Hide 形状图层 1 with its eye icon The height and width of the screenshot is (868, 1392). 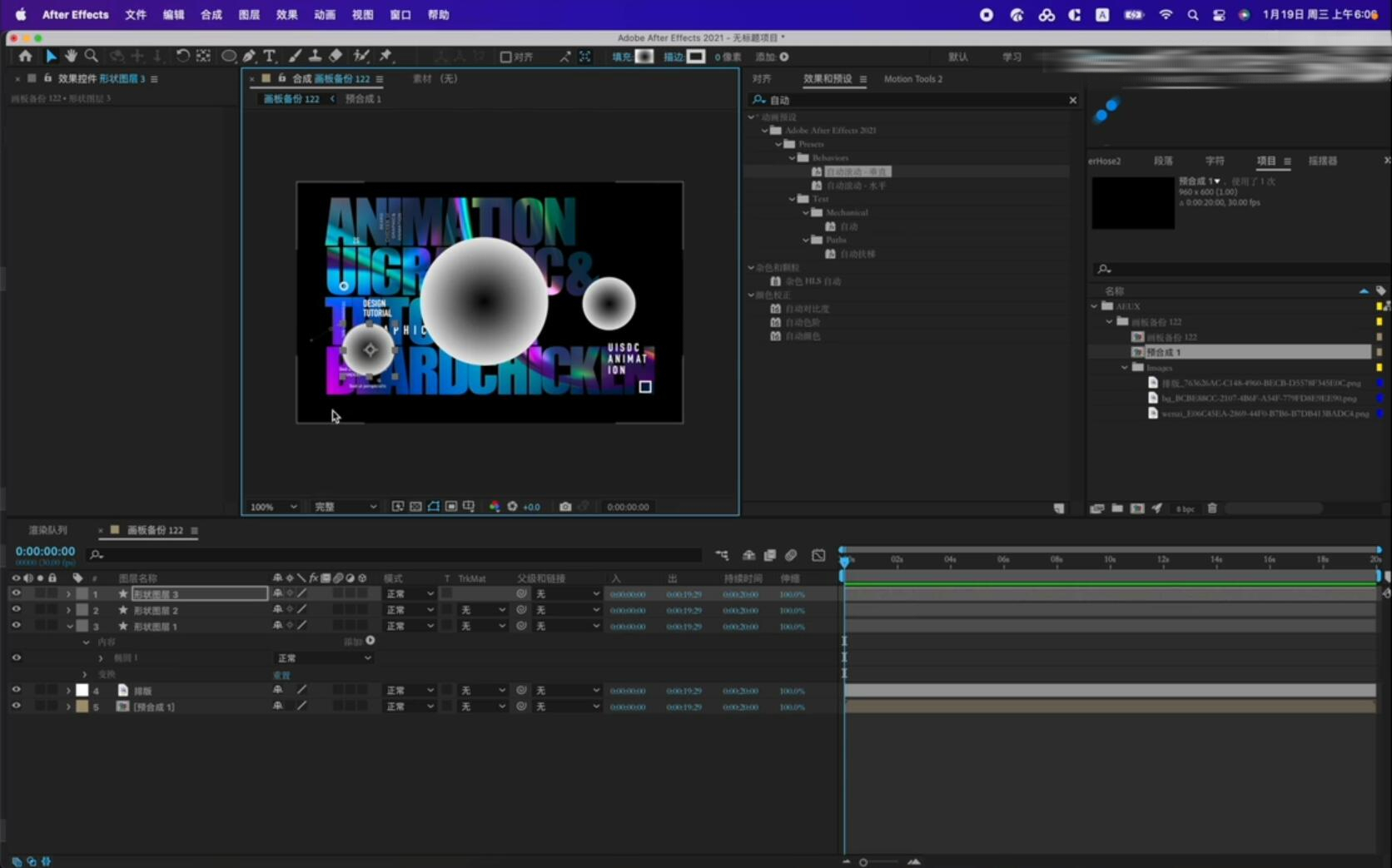click(x=16, y=625)
